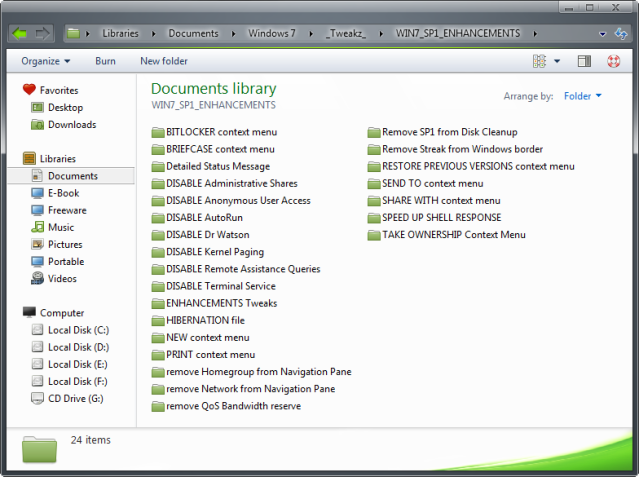
Task: Select TAKE OWNERSHIP Context Menu folder icon
Action: (x=374, y=235)
